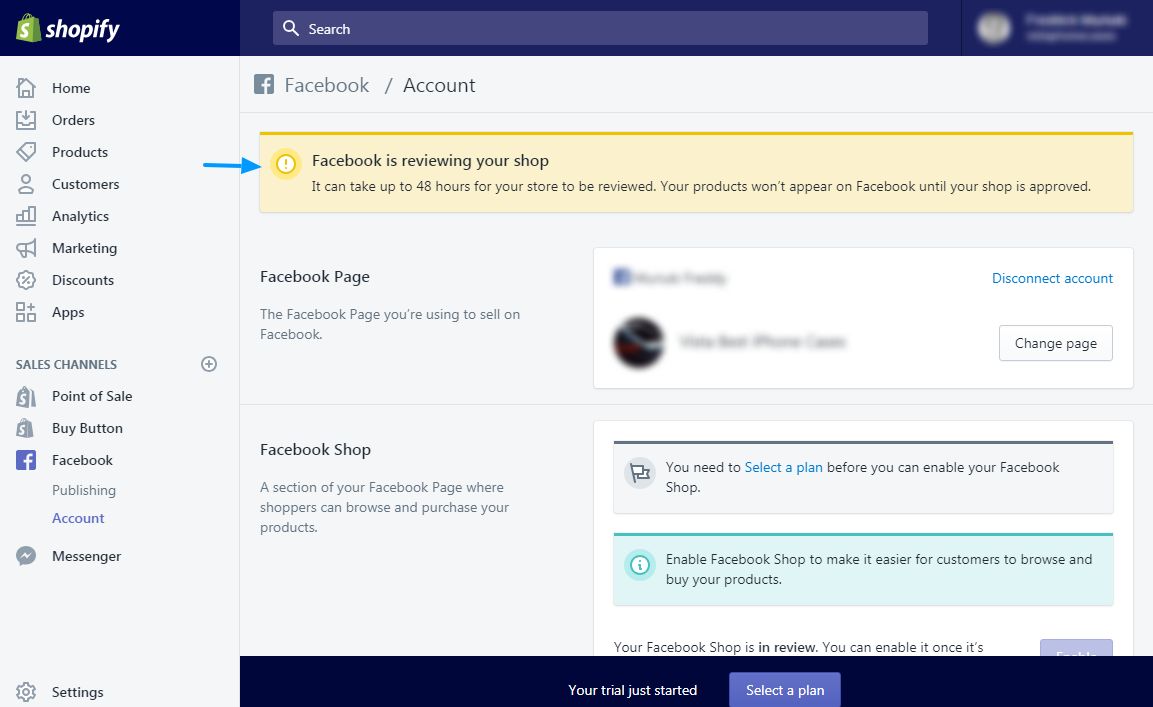Screen dimensions: 1153x707
Task: Click Facebook breadcrumb link
Action: pyautogui.click(x=326, y=85)
